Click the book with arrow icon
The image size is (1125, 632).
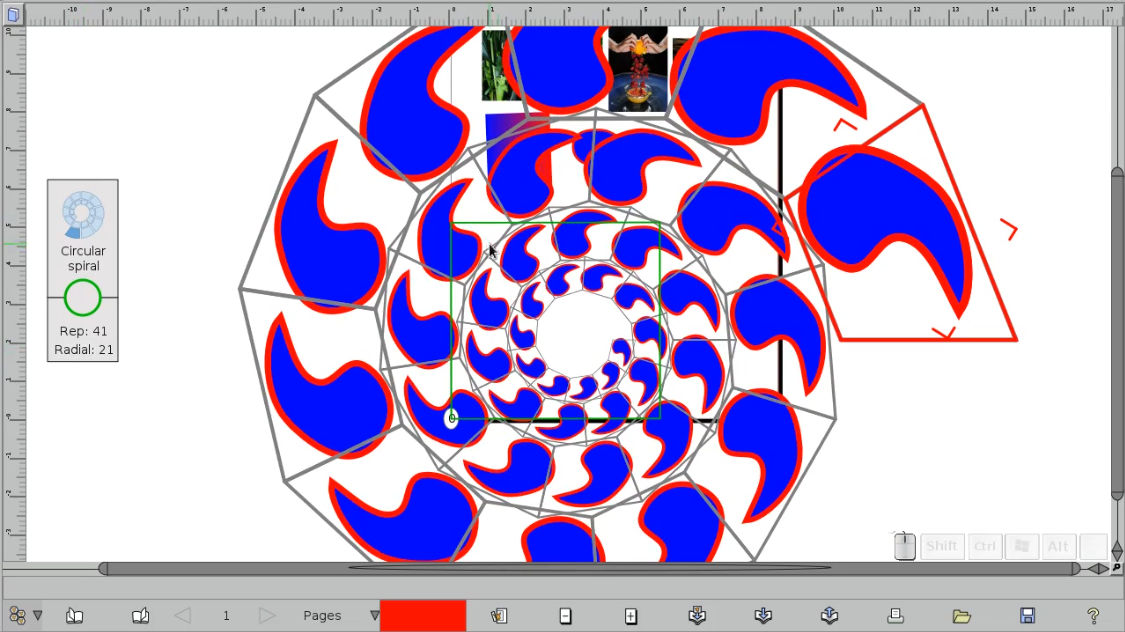(x=141, y=615)
